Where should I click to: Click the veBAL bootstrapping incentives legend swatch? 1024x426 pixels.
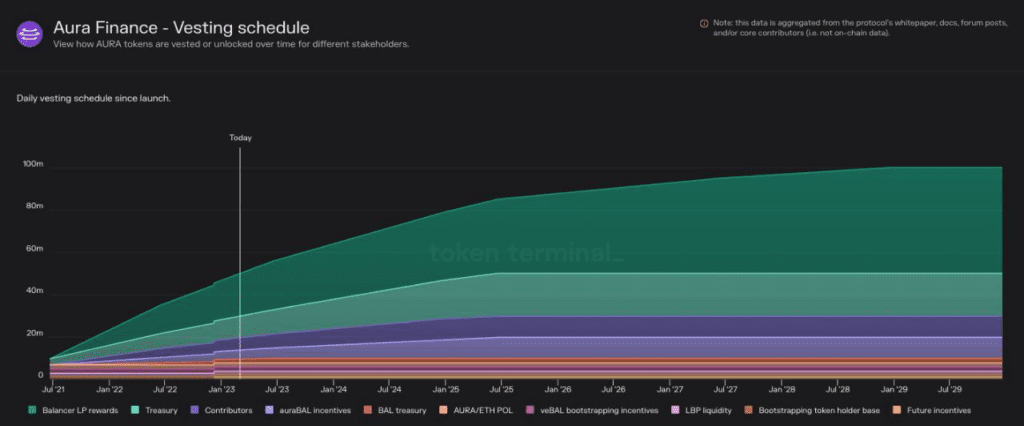point(530,410)
